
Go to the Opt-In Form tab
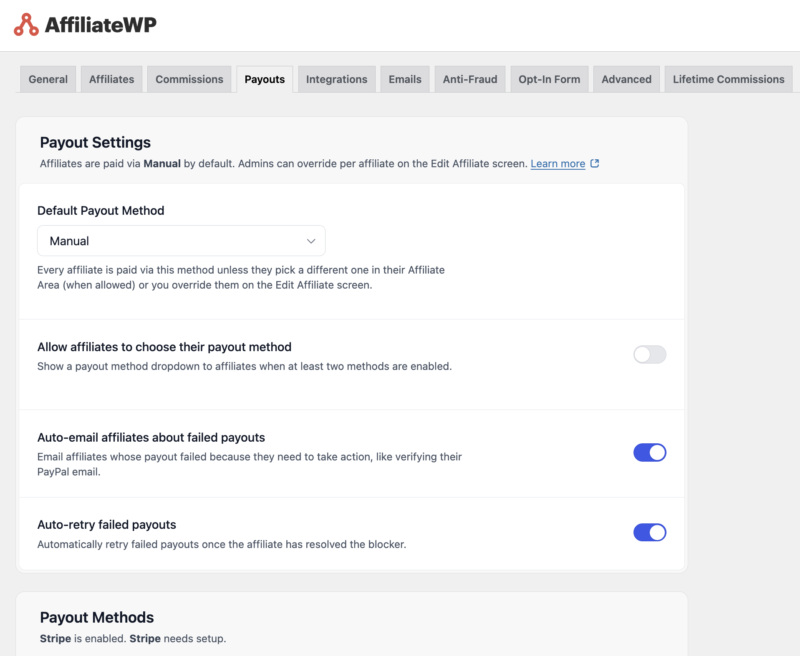point(549,79)
